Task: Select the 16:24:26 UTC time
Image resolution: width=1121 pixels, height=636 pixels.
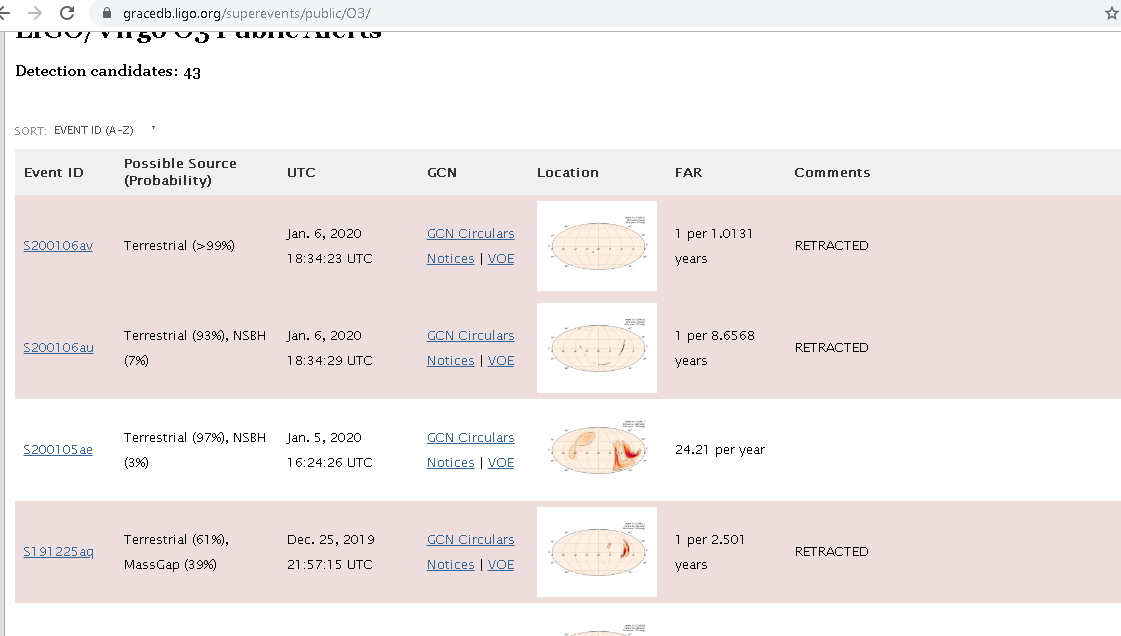Action: click(330, 463)
